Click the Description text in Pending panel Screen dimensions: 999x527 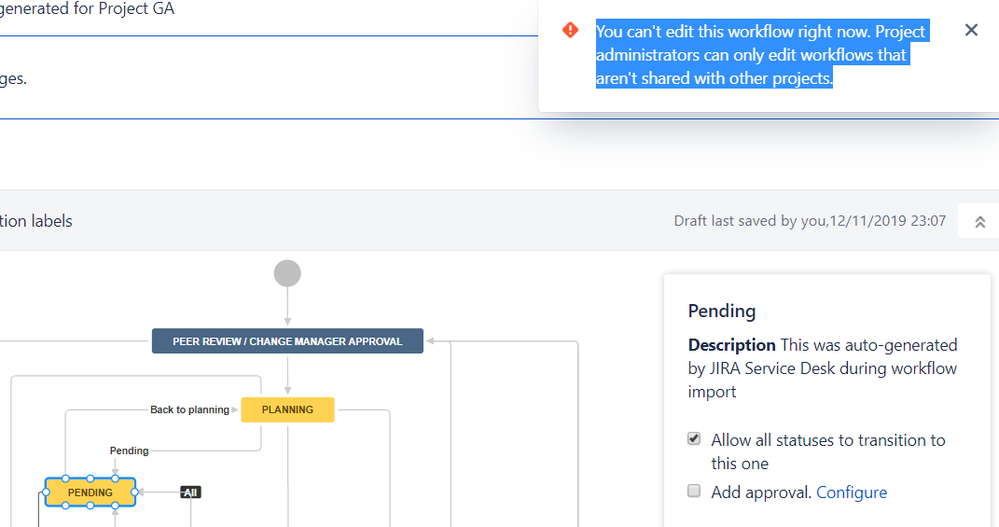coord(823,368)
